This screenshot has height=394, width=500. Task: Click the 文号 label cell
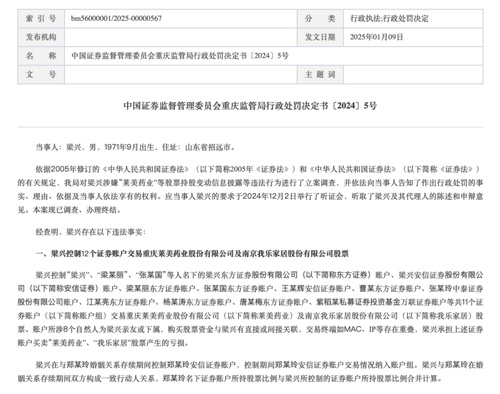(x=41, y=74)
